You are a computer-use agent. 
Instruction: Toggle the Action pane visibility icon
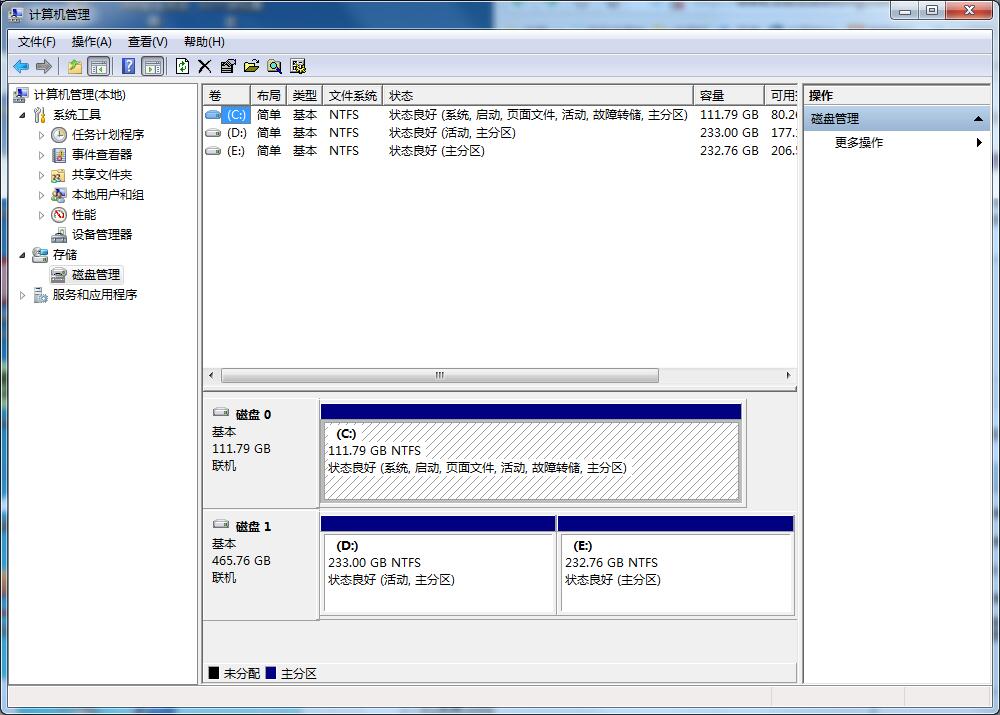pyautogui.click(x=151, y=66)
